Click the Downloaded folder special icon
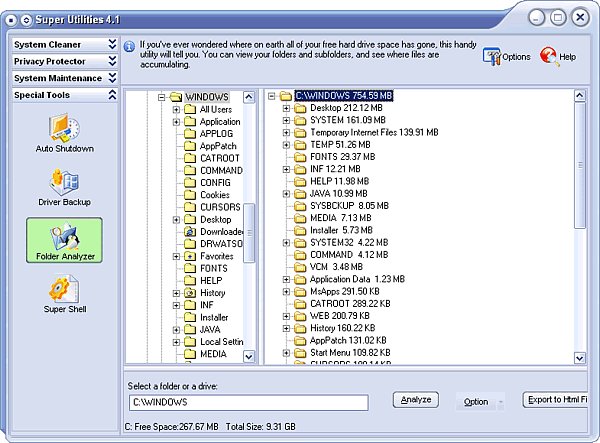This screenshot has height=443, width=600. pos(190,232)
